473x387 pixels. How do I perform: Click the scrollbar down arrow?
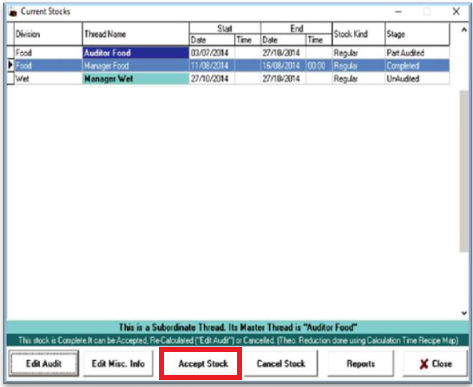pos(464,313)
